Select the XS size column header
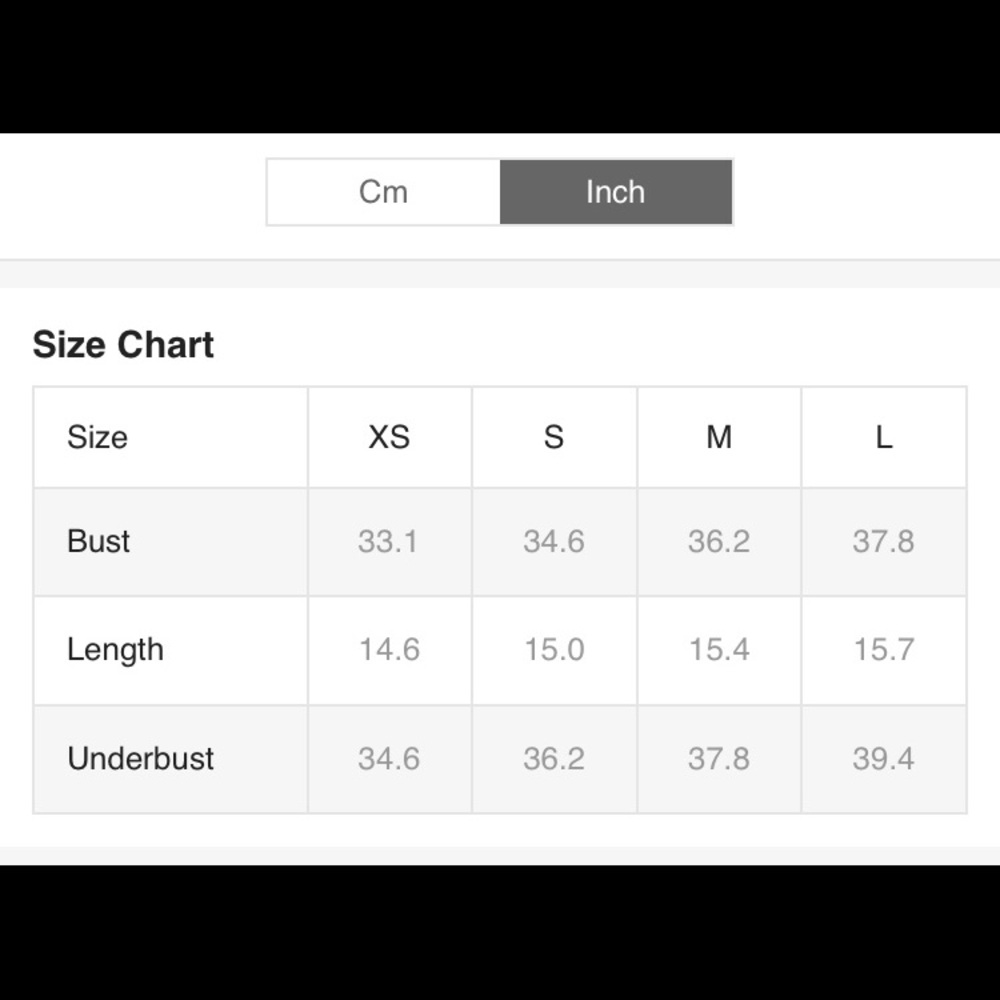The height and width of the screenshot is (1000, 1000). point(390,438)
